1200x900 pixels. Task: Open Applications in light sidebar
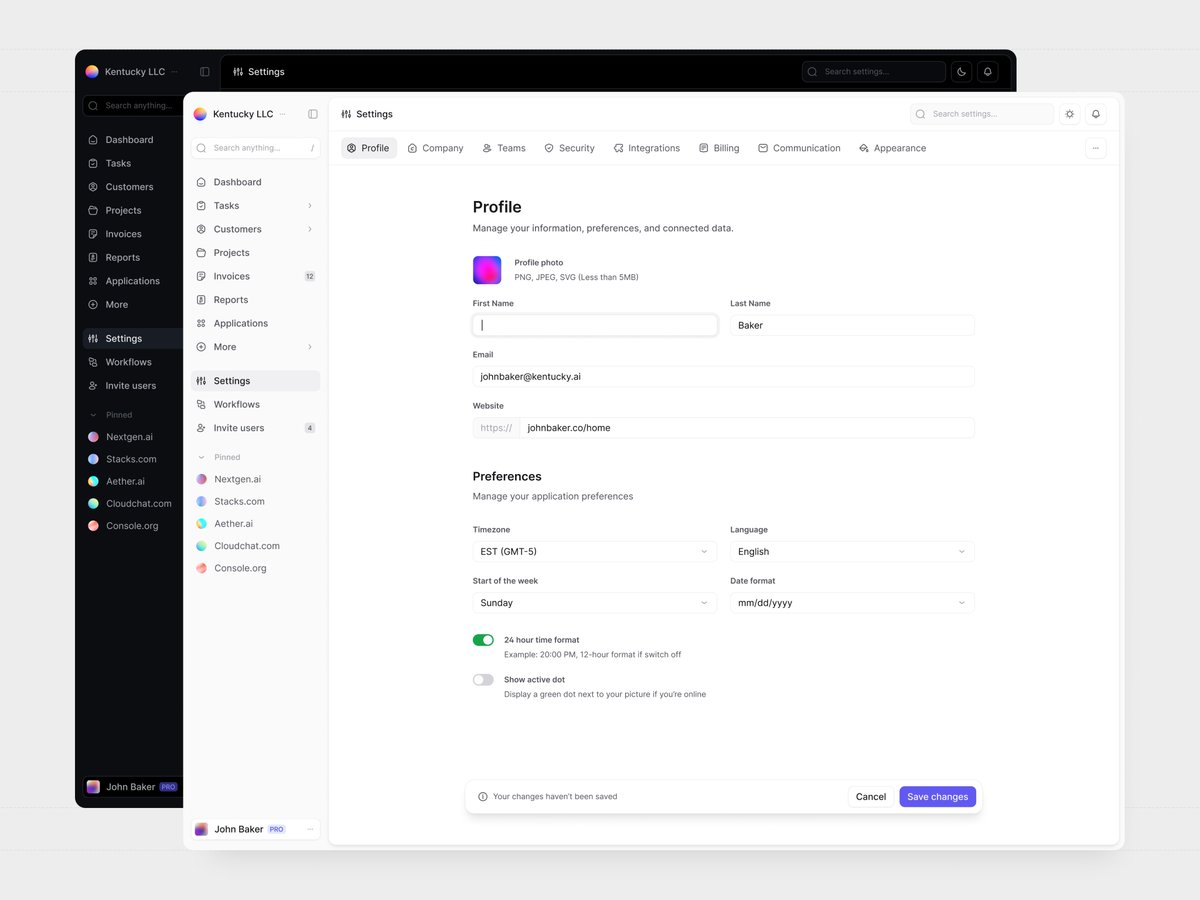[255, 323]
